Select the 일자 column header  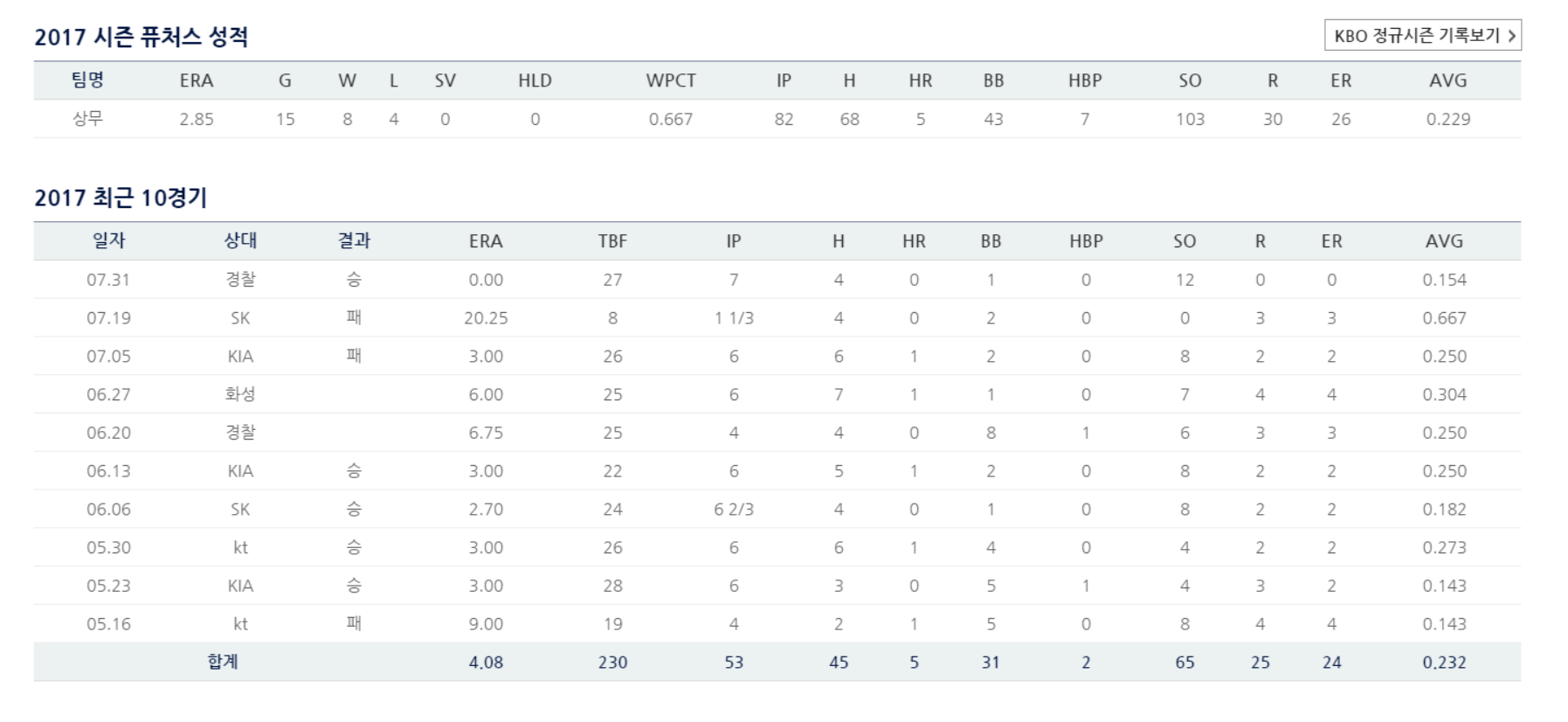pos(108,240)
